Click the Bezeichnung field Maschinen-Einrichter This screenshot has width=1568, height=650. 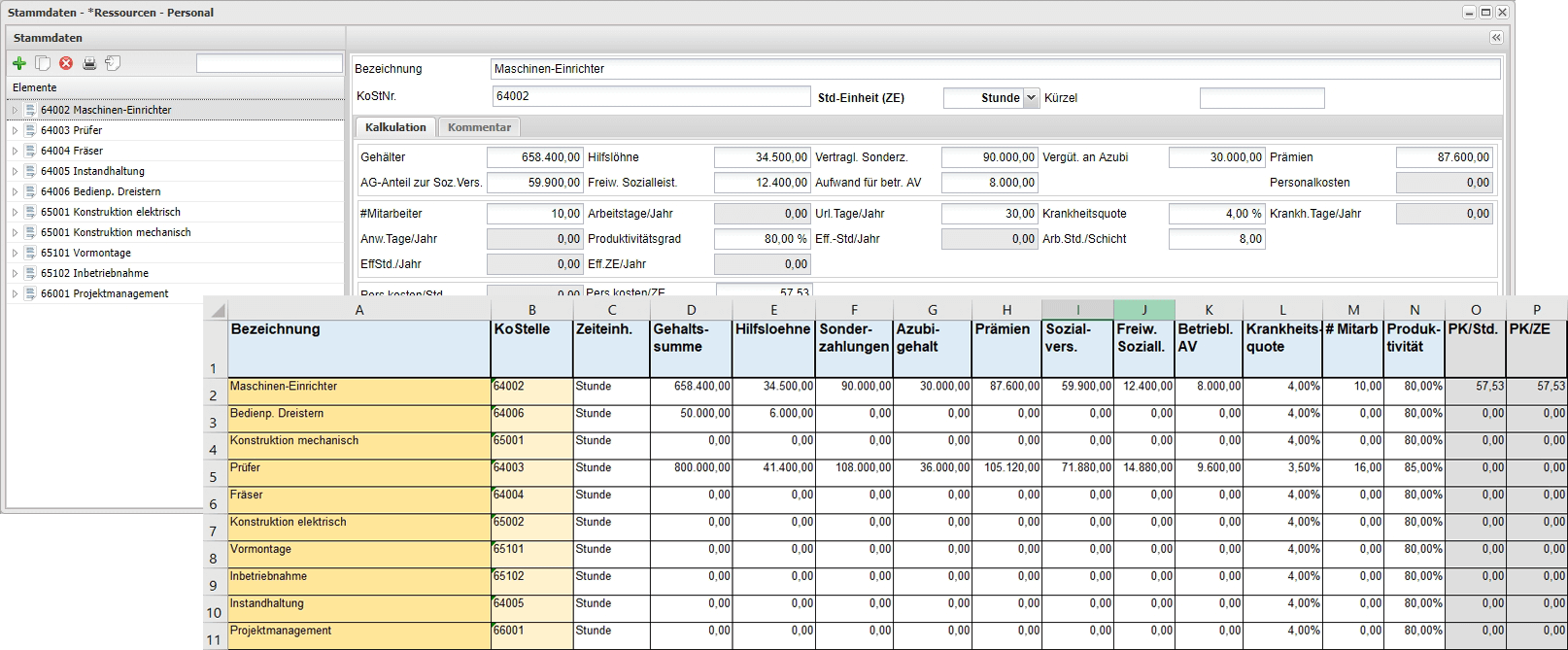tap(996, 69)
